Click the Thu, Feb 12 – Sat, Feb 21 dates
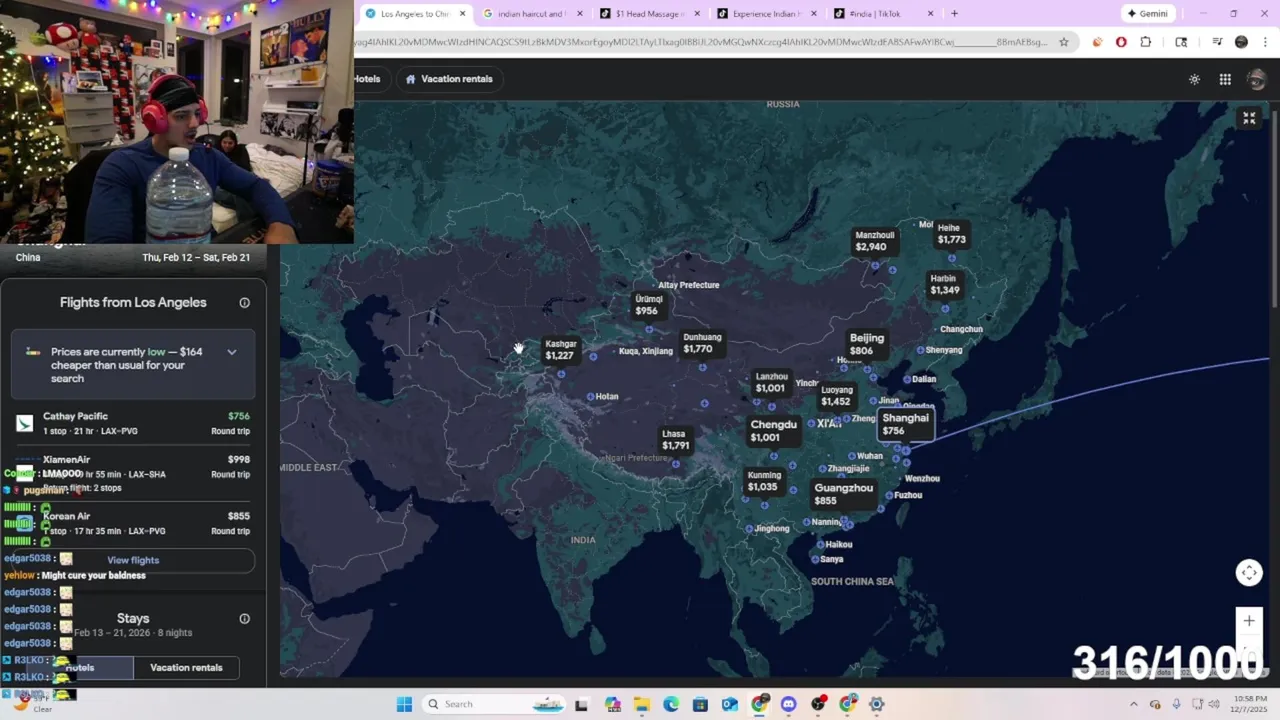The width and height of the screenshot is (1280, 720). (196, 257)
